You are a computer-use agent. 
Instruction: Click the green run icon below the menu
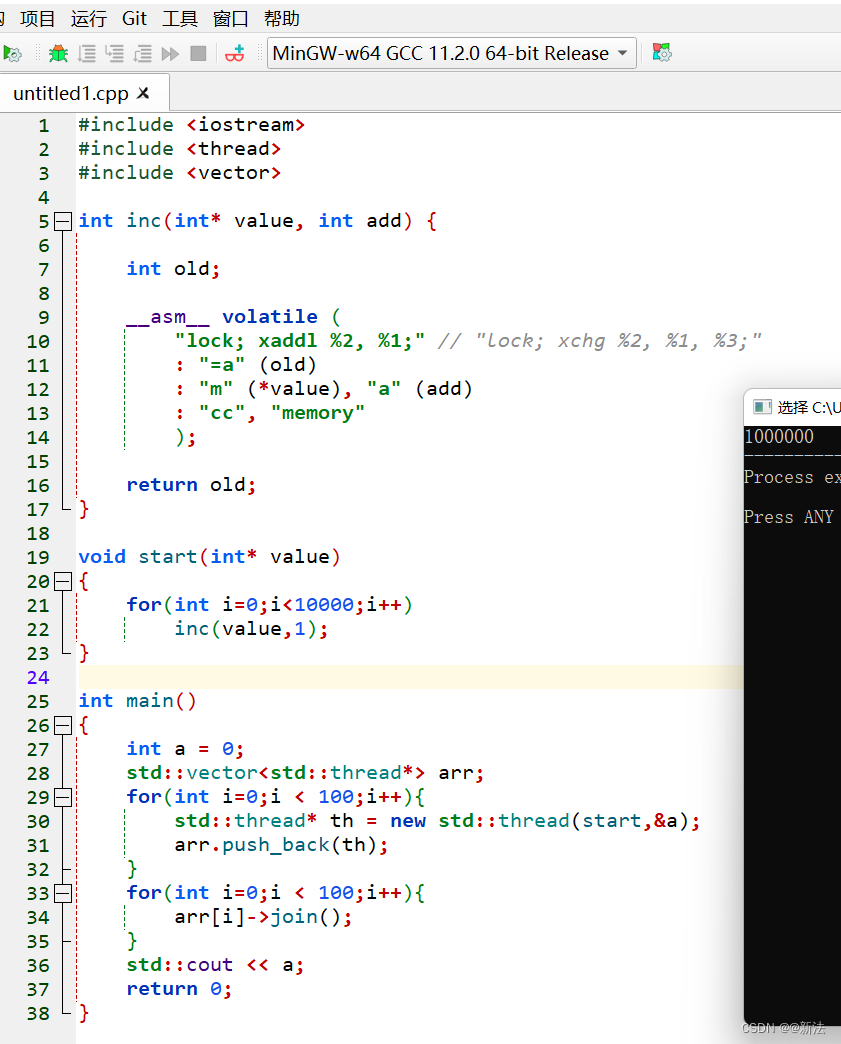click(x=13, y=52)
